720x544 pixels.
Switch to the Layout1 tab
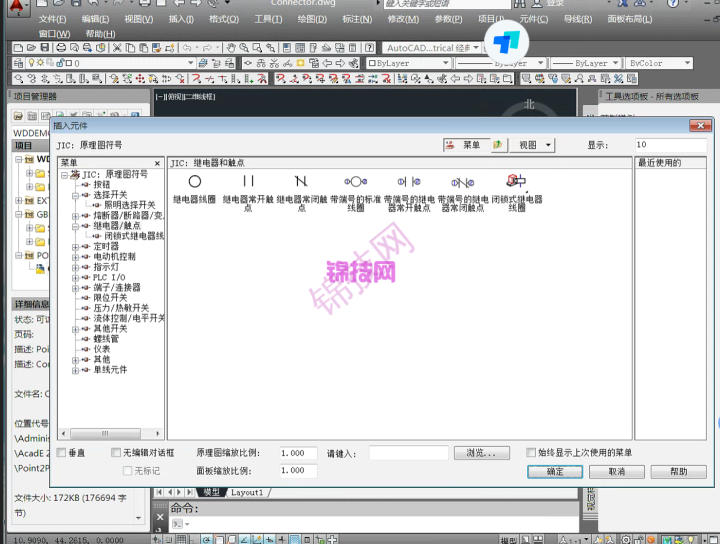[247, 493]
